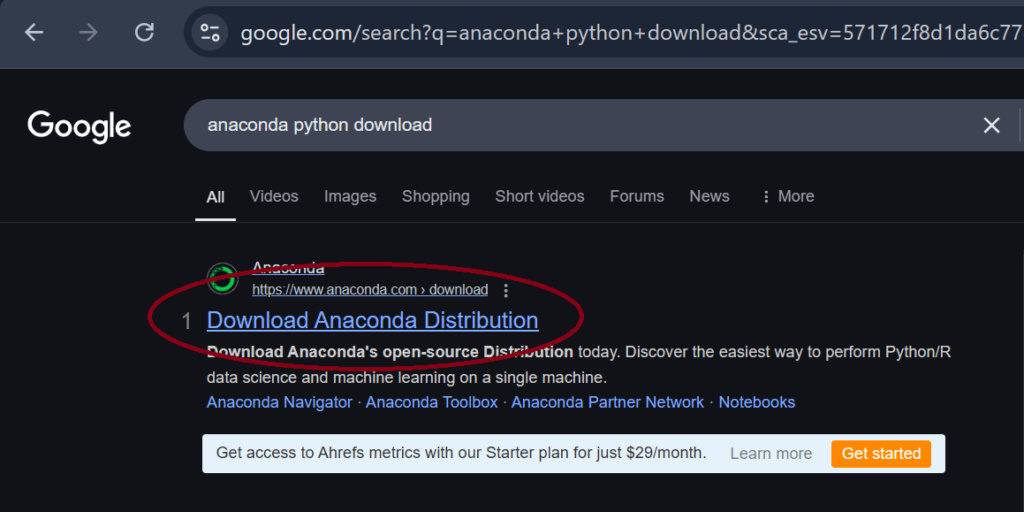Click the orange Get started button
The image size is (1024, 512).
click(x=881, y=454)
